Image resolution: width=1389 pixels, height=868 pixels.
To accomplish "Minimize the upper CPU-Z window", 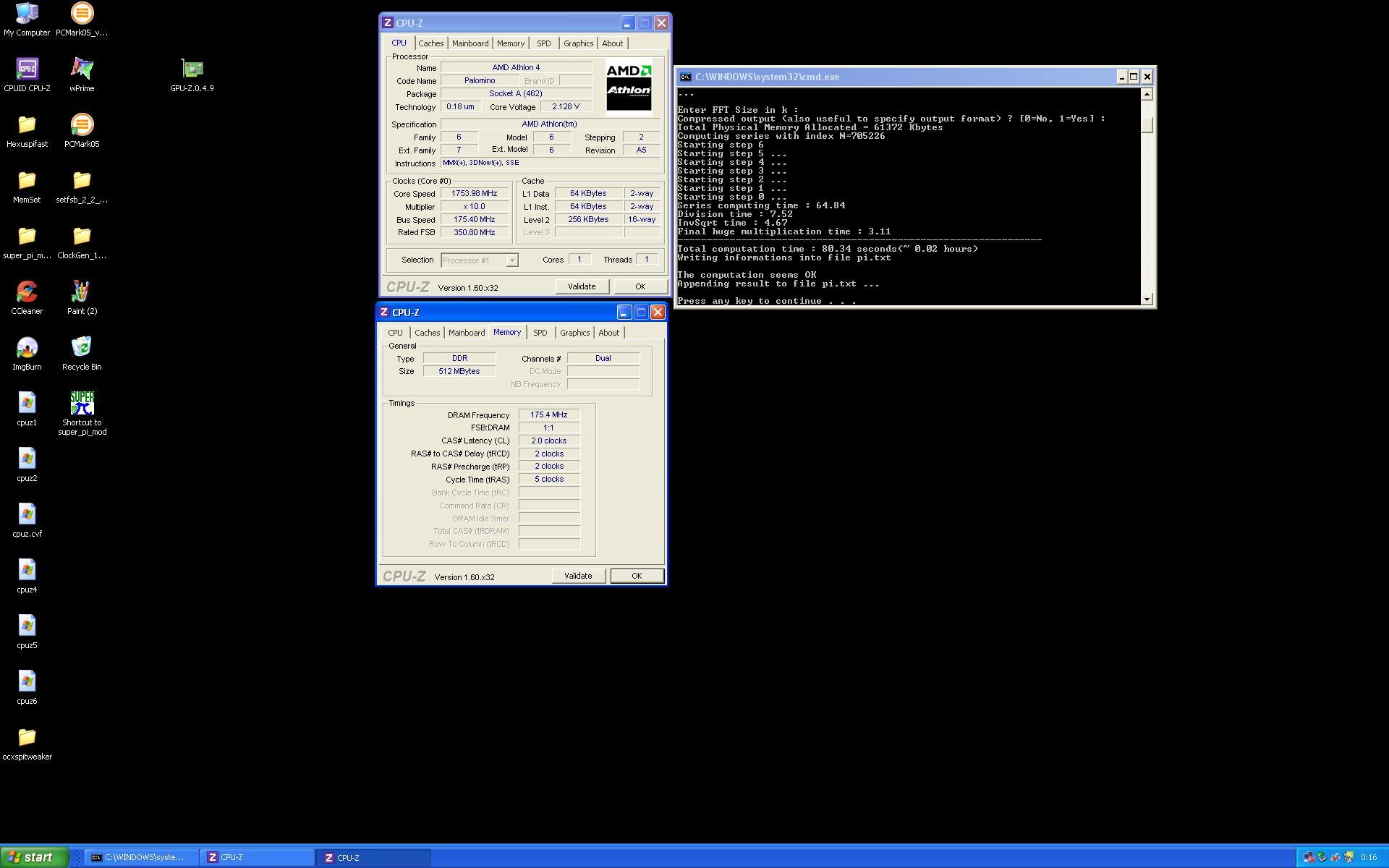I will tap(627, 23).
